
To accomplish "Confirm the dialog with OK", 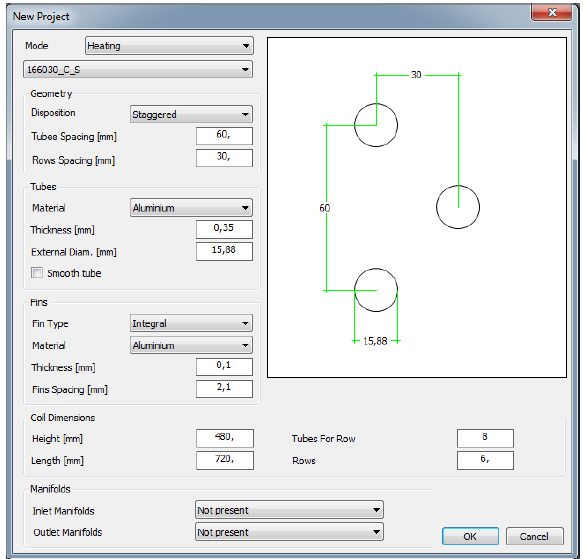I will pyautogui.click(x=470, y=536).
